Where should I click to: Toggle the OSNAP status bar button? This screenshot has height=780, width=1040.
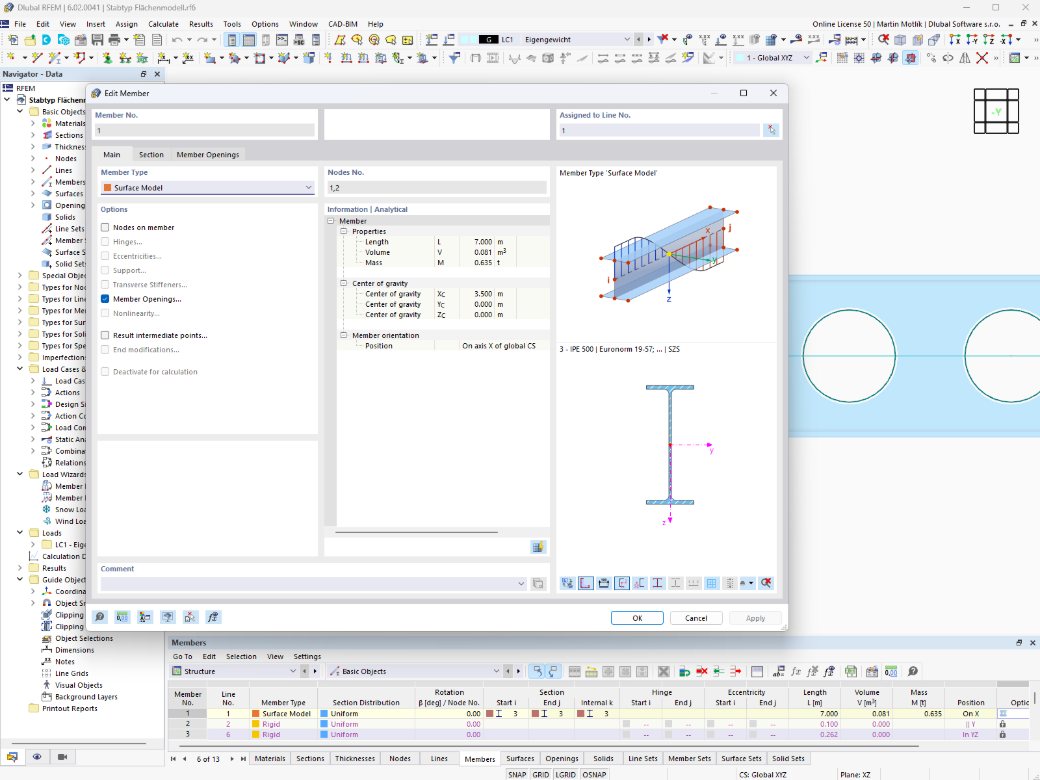594,775
